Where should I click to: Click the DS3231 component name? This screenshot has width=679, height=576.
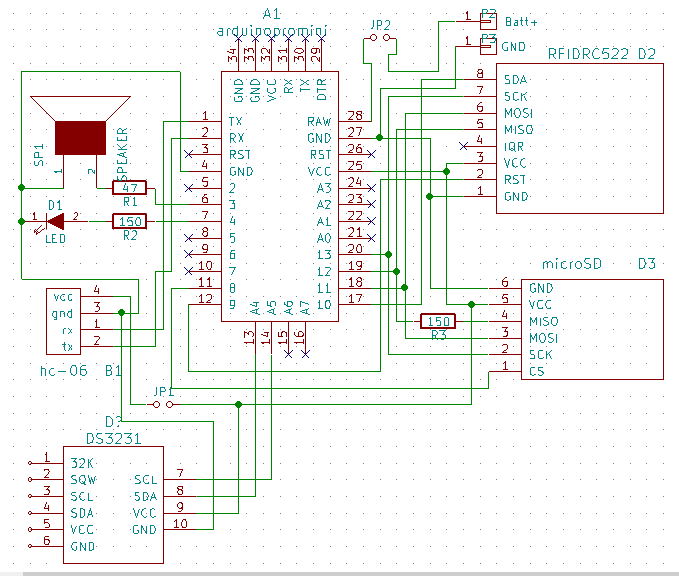click(x=113, y=439)
